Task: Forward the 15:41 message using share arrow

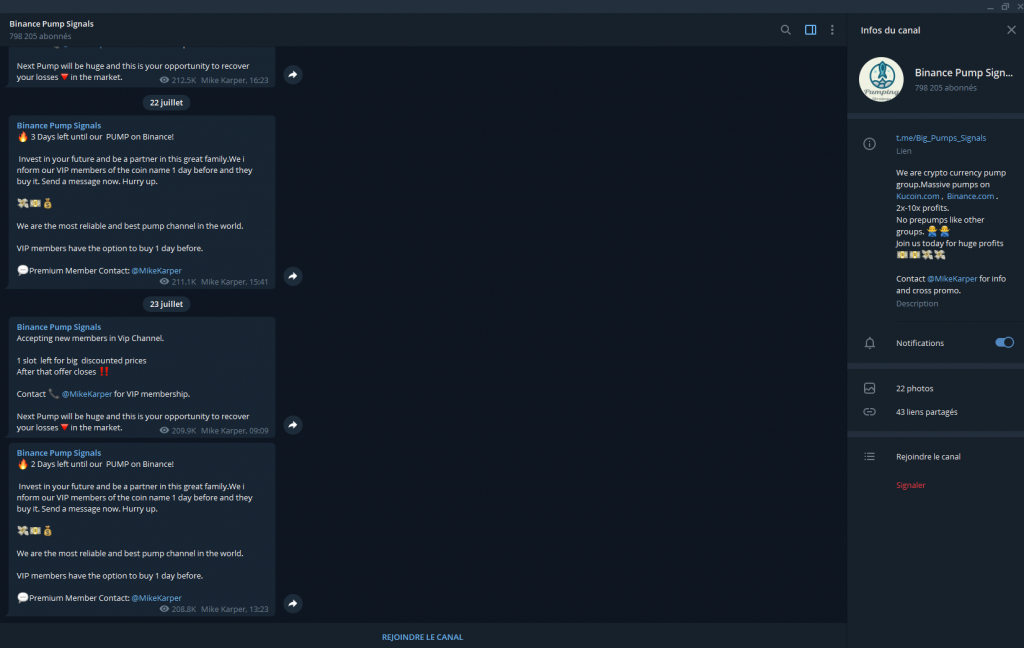Action: coord(293,276)
